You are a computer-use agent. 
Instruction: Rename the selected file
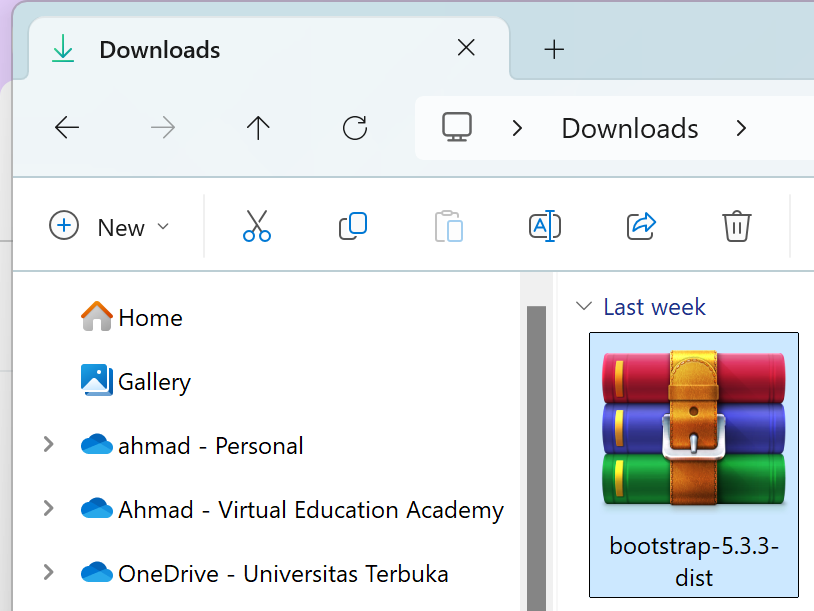point(545,226)
